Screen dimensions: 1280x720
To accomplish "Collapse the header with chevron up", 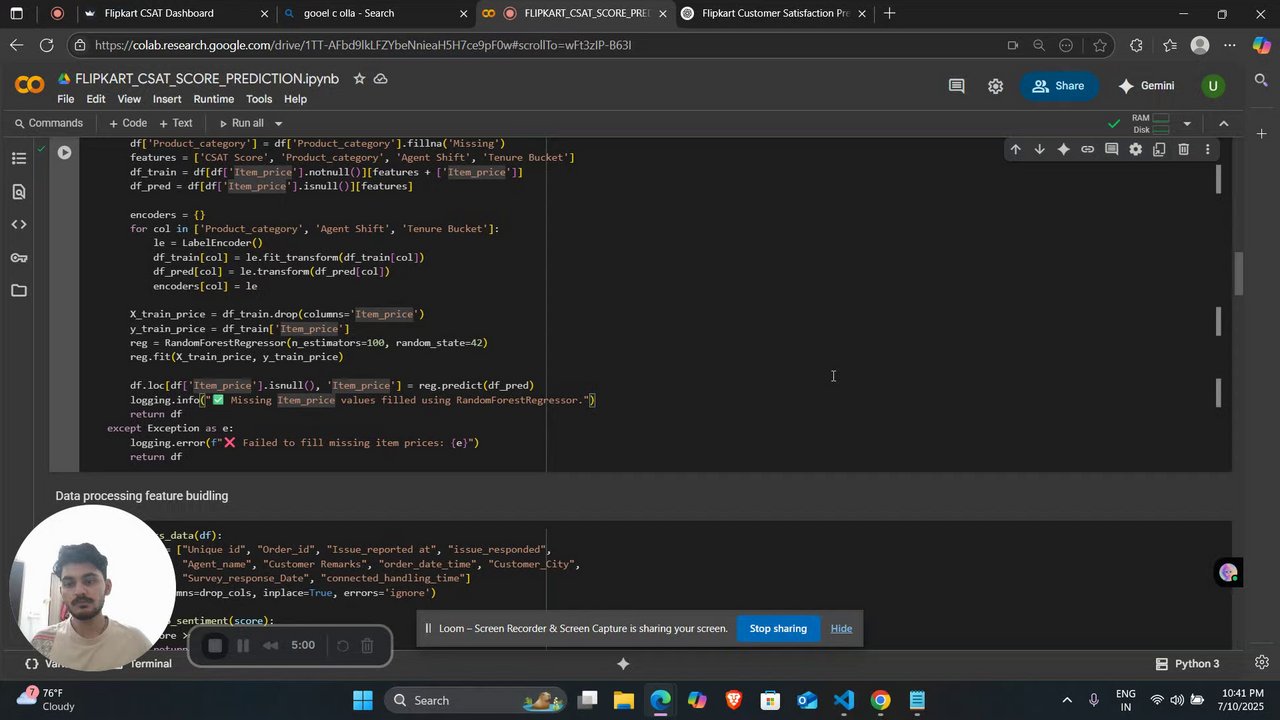I will 1223,123.
